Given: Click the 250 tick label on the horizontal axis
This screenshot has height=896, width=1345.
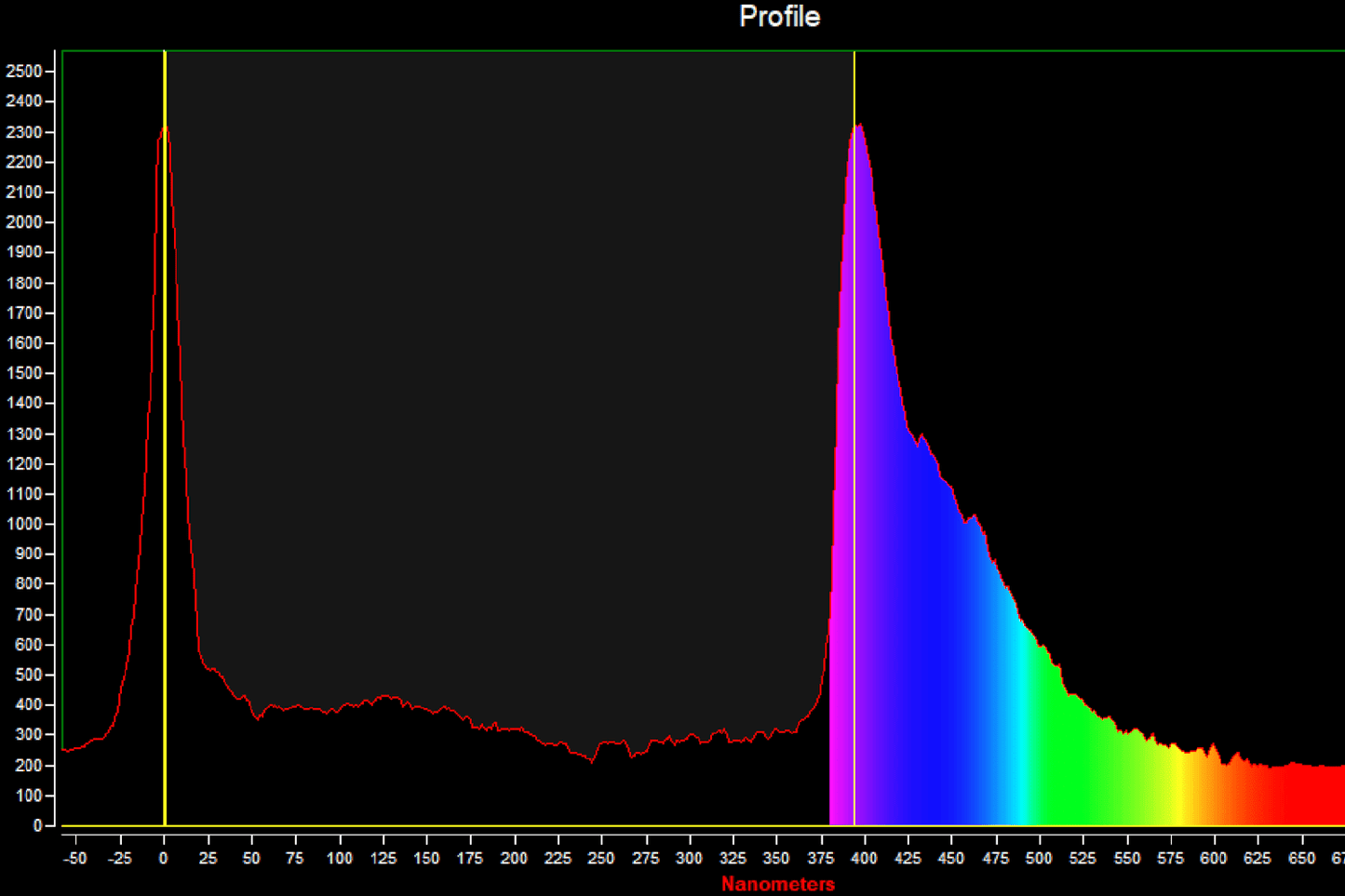Looking at the screenshot, I should (601, 858).
